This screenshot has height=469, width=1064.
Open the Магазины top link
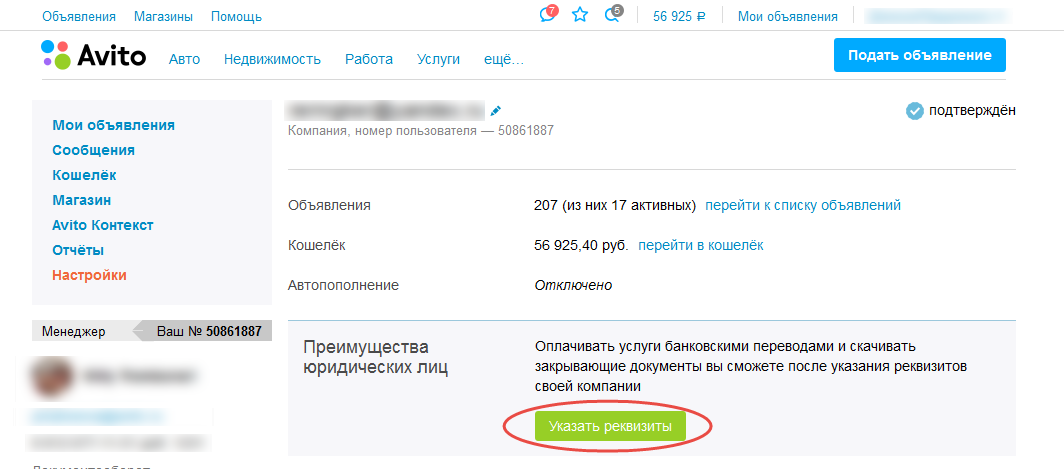[x=163, y=16]
